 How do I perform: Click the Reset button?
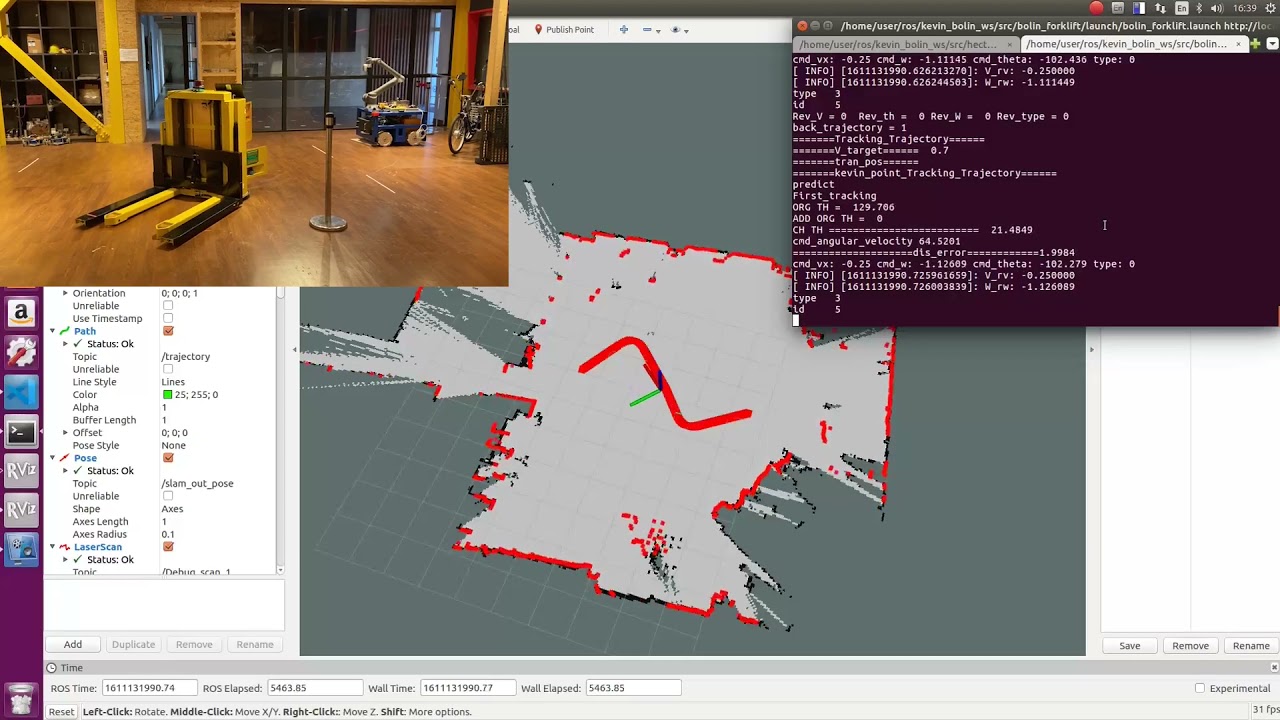pyautogui.click(x=61, y=712)
